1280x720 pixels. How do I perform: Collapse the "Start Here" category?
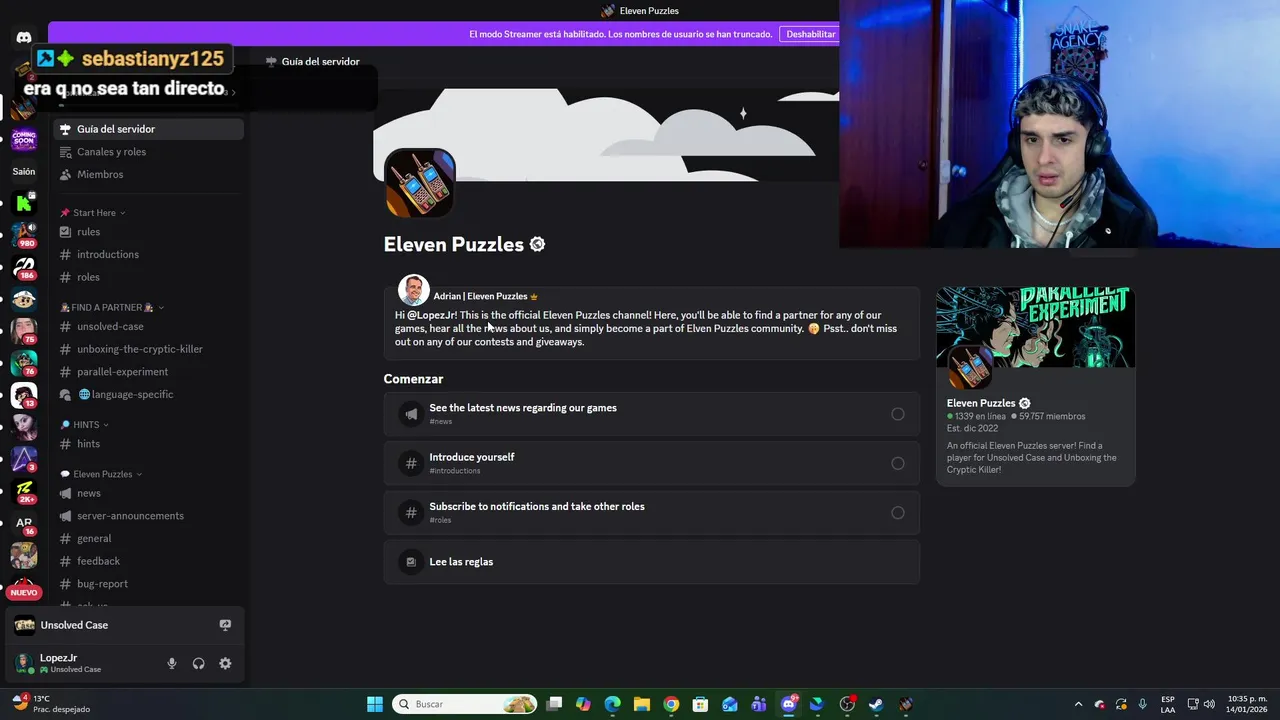(92, 213)
